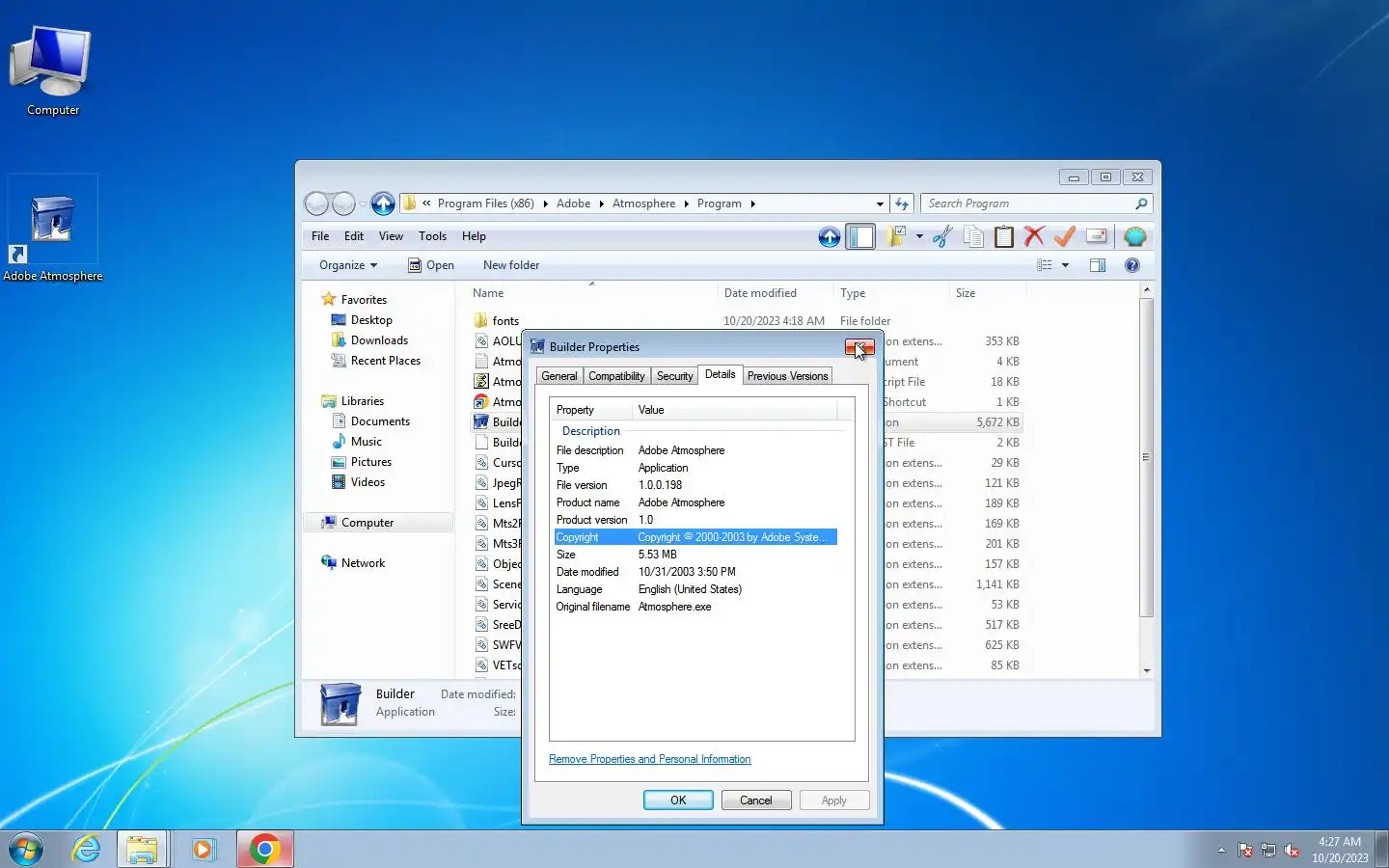Click the blue question mark Help icon
The image size is (1389, 868).
pyautogui.click(x=1132, y=265)
